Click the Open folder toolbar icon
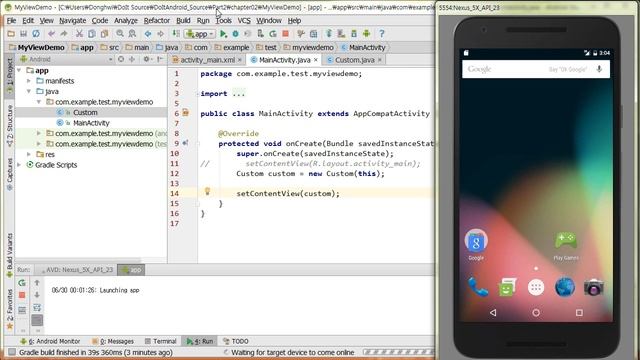 11,34
